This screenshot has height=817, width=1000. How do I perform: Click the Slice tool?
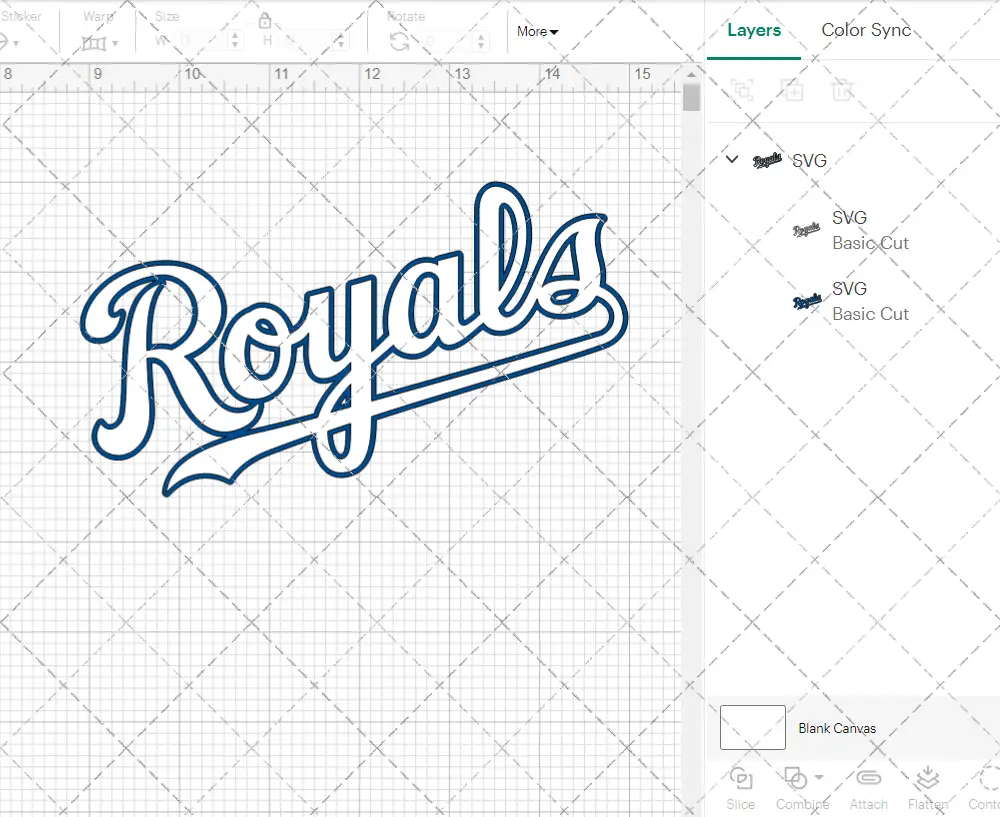click(x=740, y=788)
